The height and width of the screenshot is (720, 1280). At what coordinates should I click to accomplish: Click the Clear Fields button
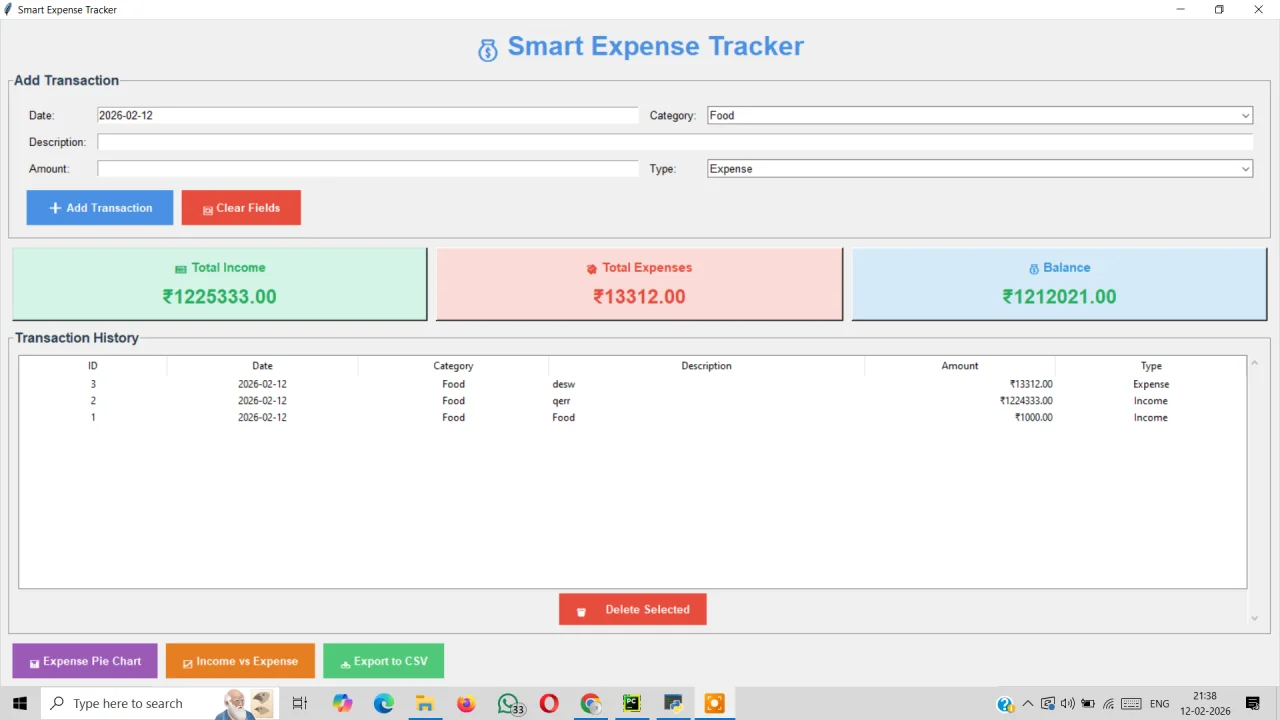(241, 208)
